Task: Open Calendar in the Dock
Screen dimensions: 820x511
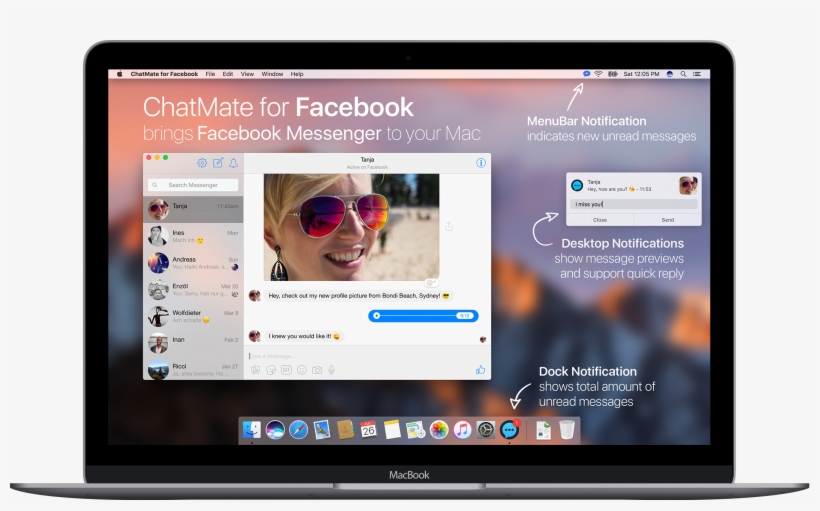Action: click(368, 430)
